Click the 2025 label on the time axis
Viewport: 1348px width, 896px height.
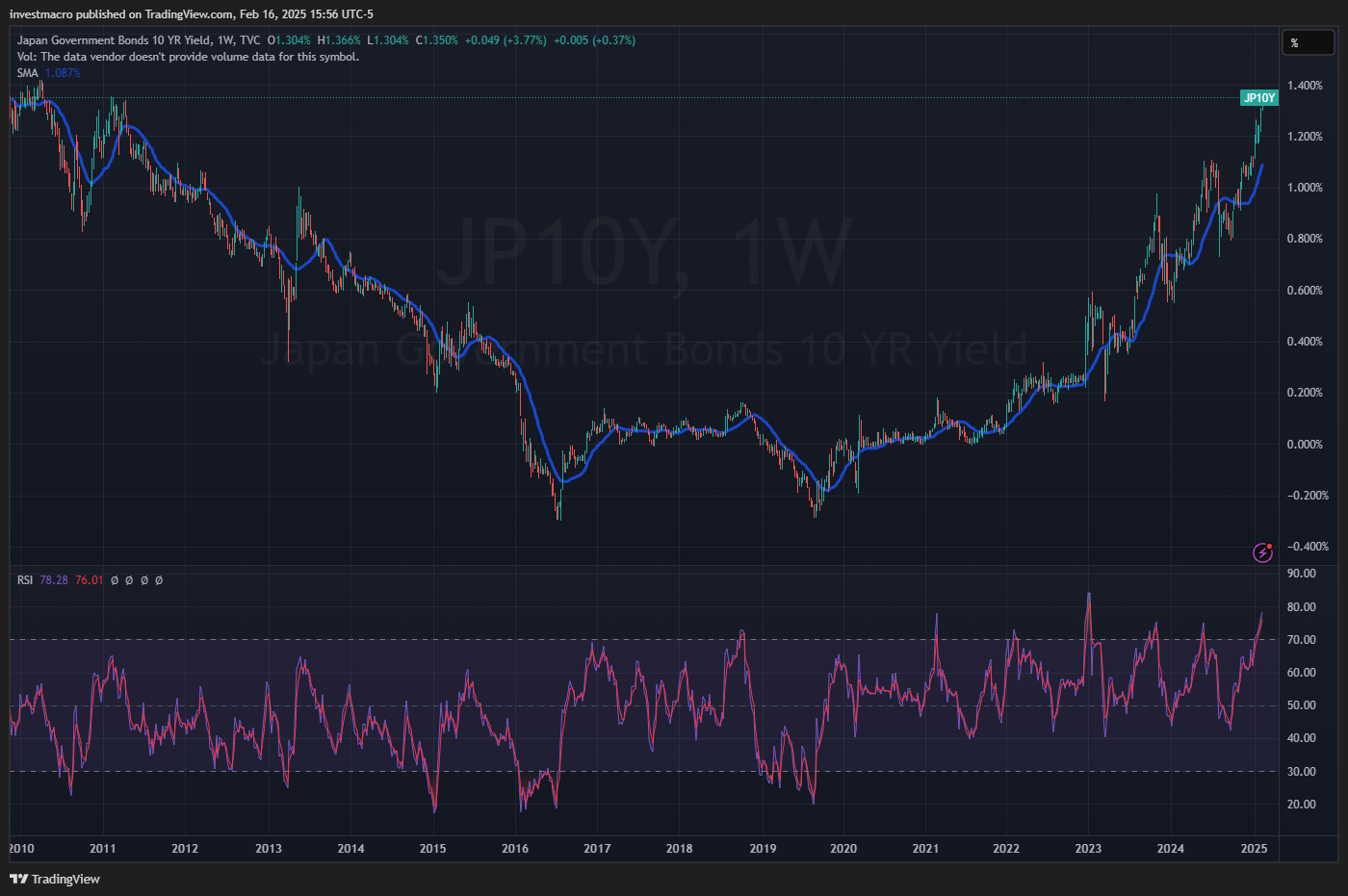[1254, 848]
